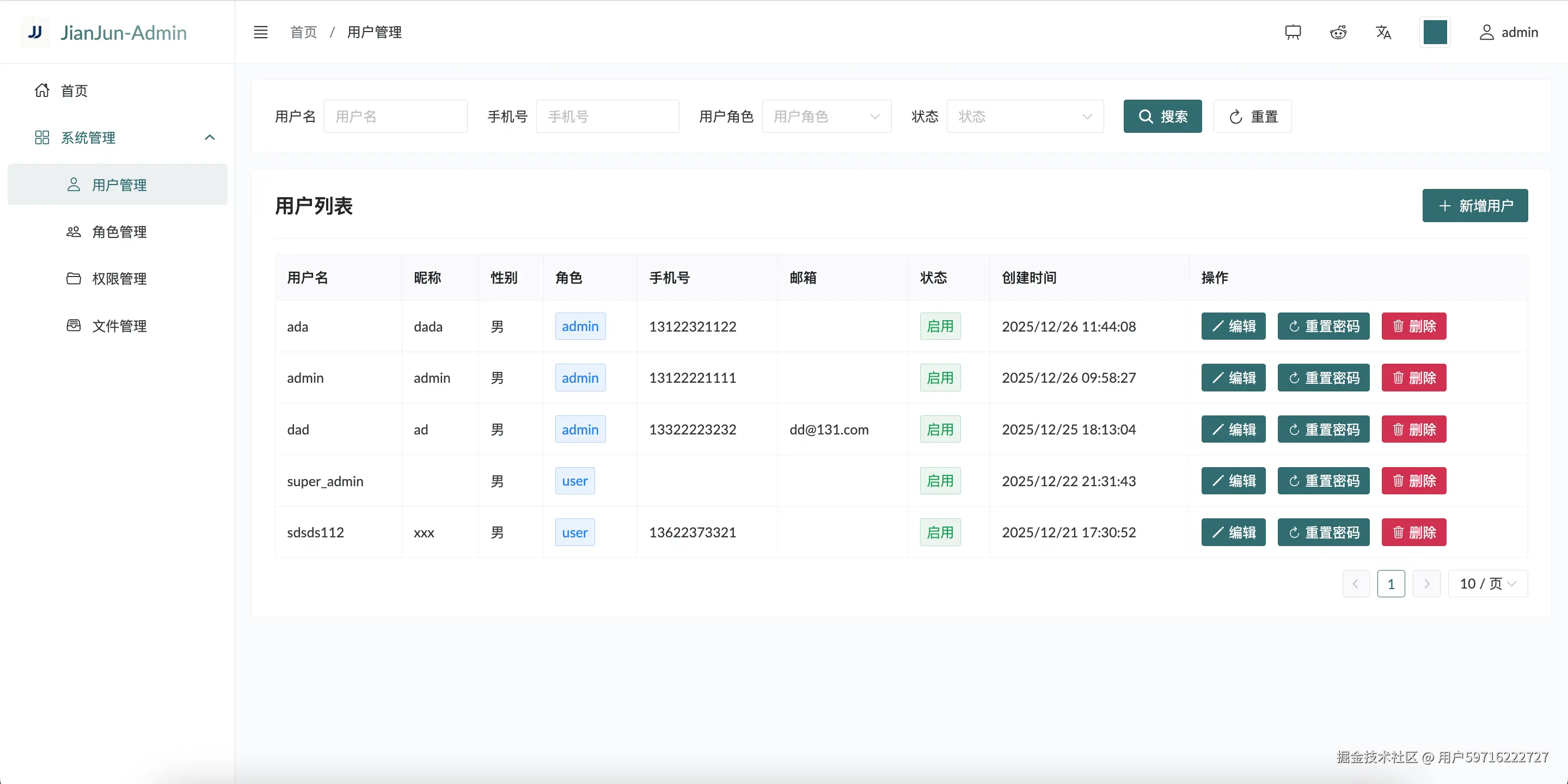Click the presentation screen icon in header
The image size is (1568, 784).
click(x=1293, y=32)
